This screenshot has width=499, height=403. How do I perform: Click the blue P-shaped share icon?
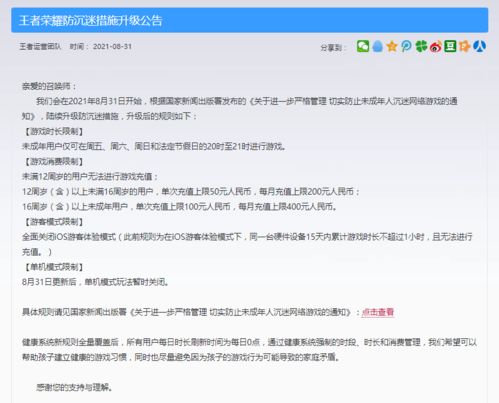[406, 46]
